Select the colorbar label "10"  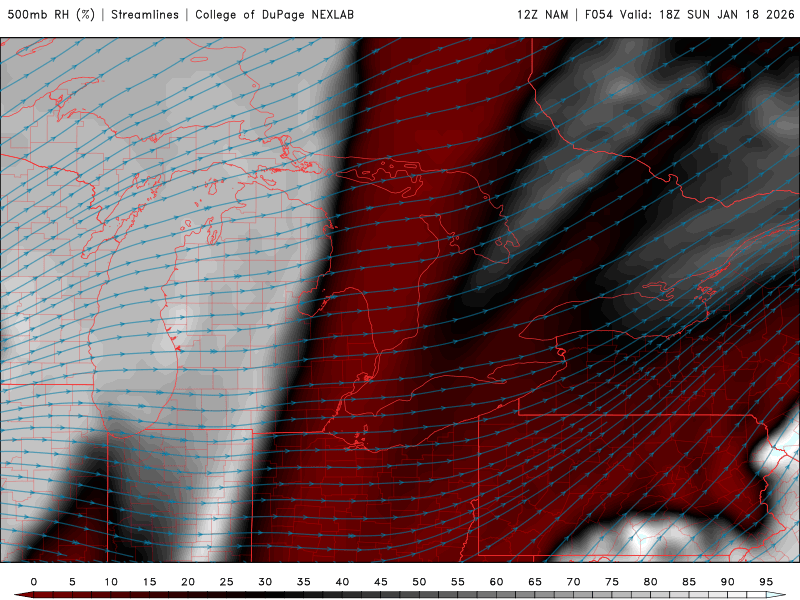click(x=111, y=582)
